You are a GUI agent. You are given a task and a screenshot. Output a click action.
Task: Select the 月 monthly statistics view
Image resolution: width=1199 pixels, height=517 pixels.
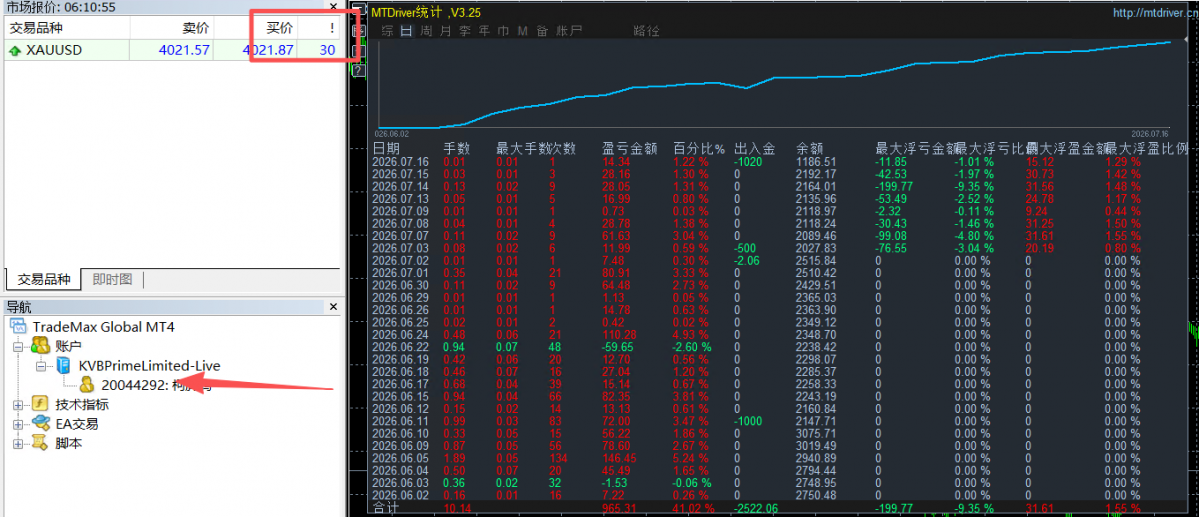446,31
